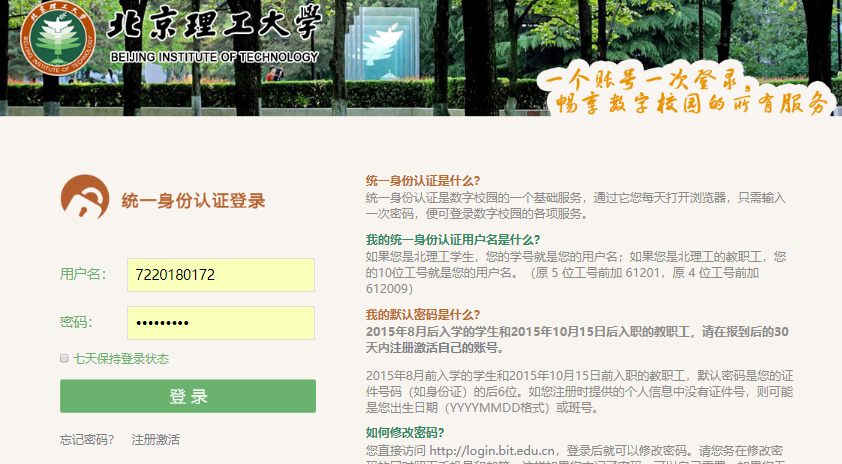Tick the 七天保持登录状态 checkbox
The width and height of the screenshot is (842, 464).
65,358
